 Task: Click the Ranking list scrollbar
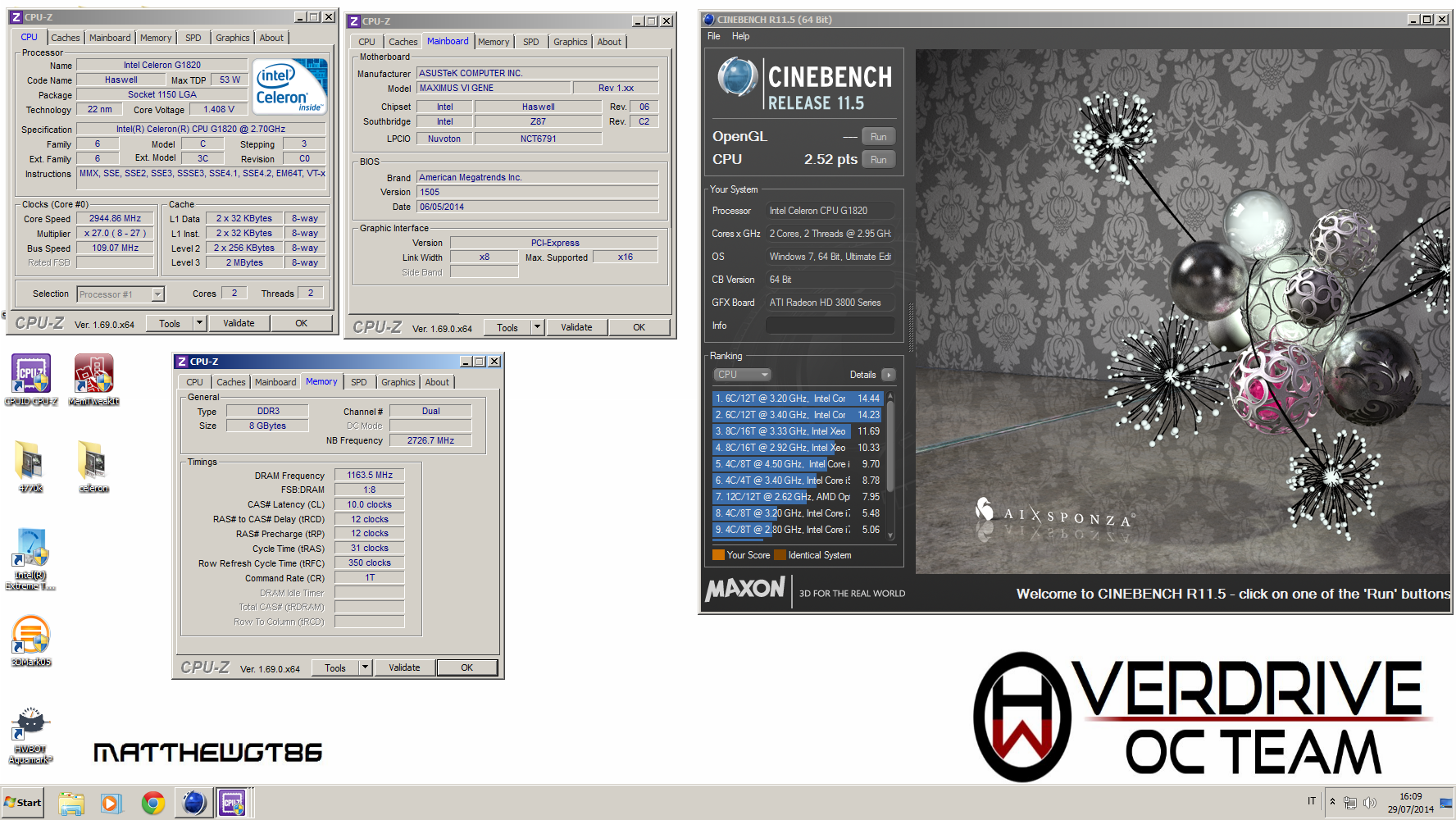click(x=890, y=464)
